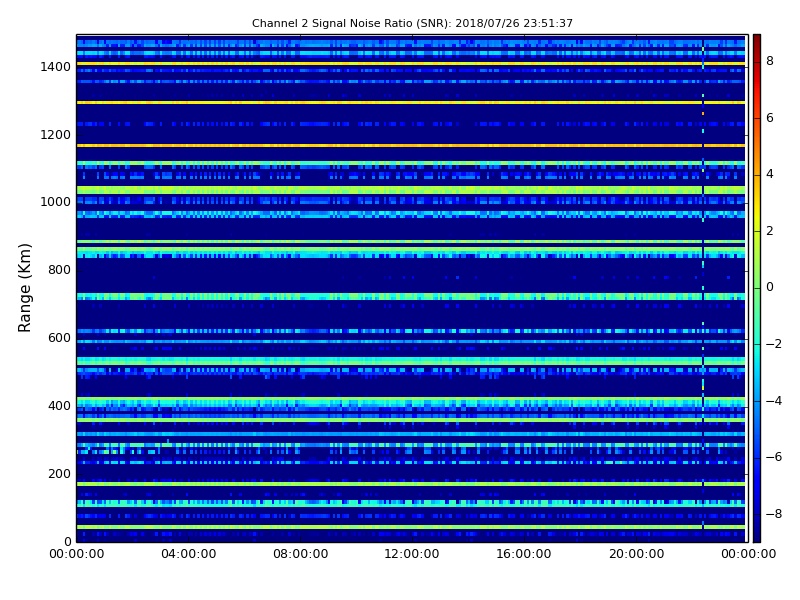Viewport: 800px width, 600px height.
Task: Select the 1400 range tick label
Action: tap(55, 67)
